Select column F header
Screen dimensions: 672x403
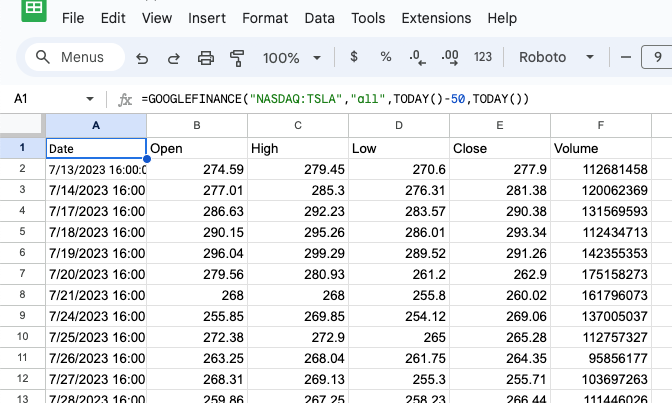point(600,126)
